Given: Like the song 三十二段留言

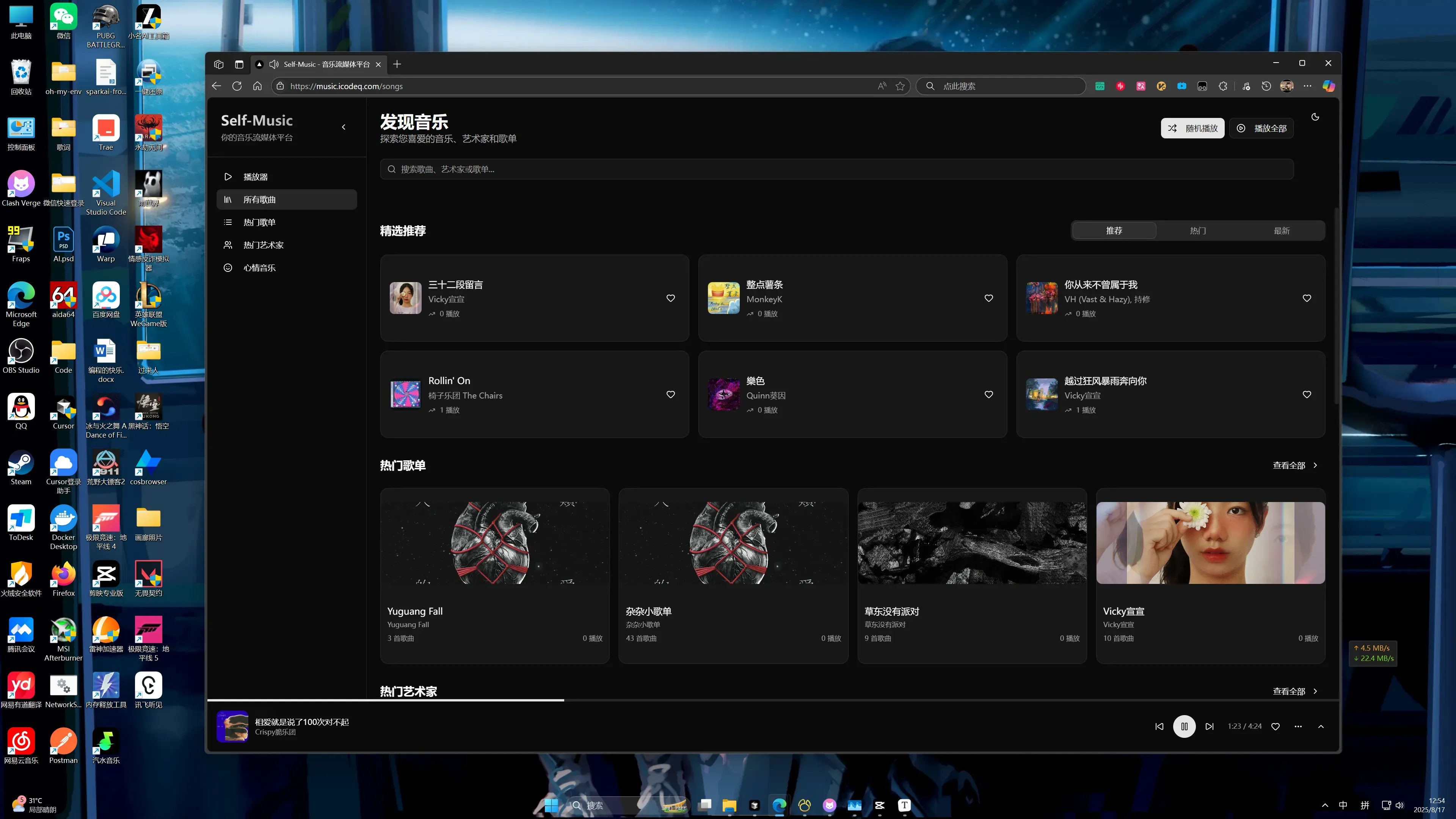Looking at the screenshot, I should [670, 298].
